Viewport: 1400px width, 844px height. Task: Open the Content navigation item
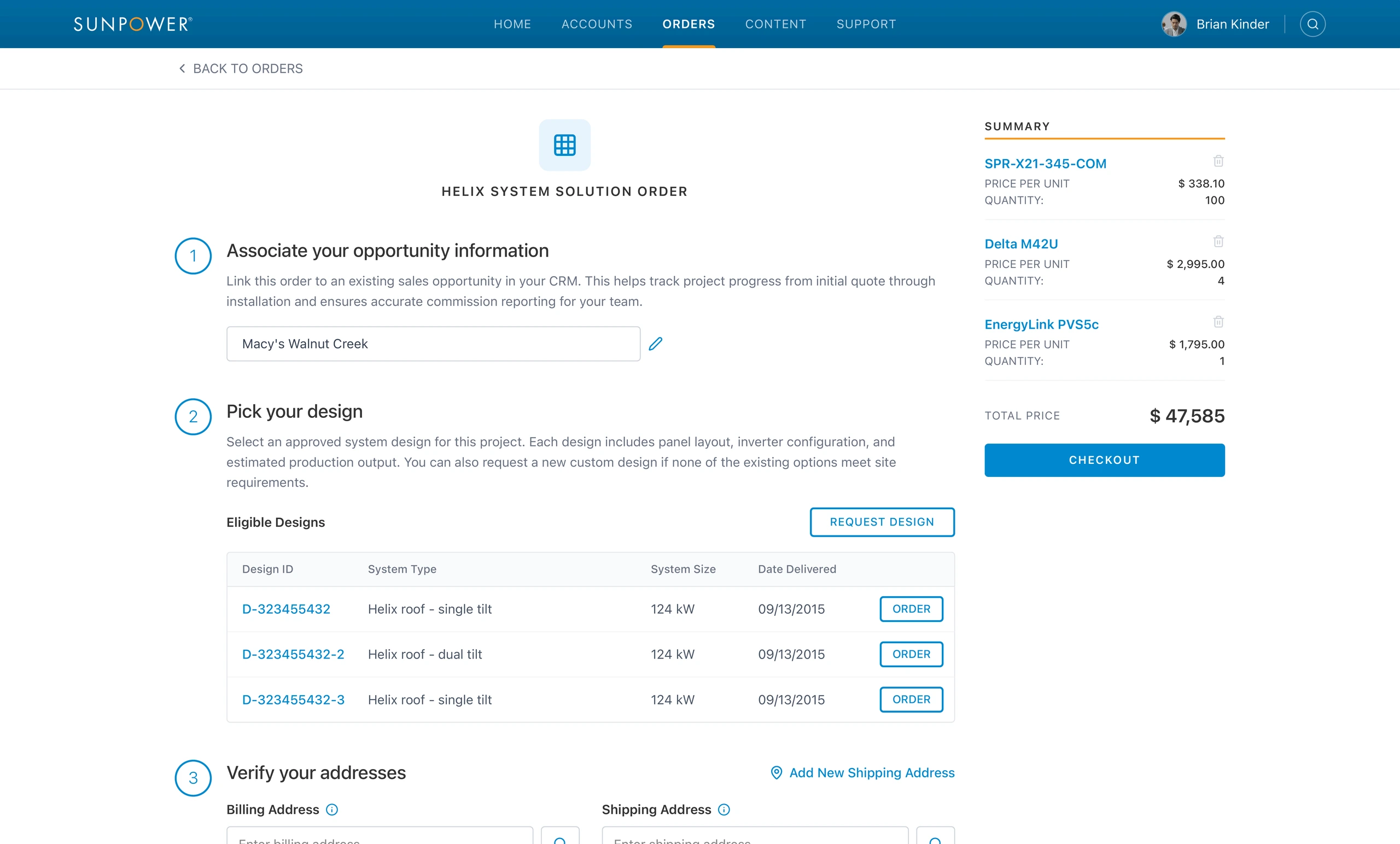775,24
